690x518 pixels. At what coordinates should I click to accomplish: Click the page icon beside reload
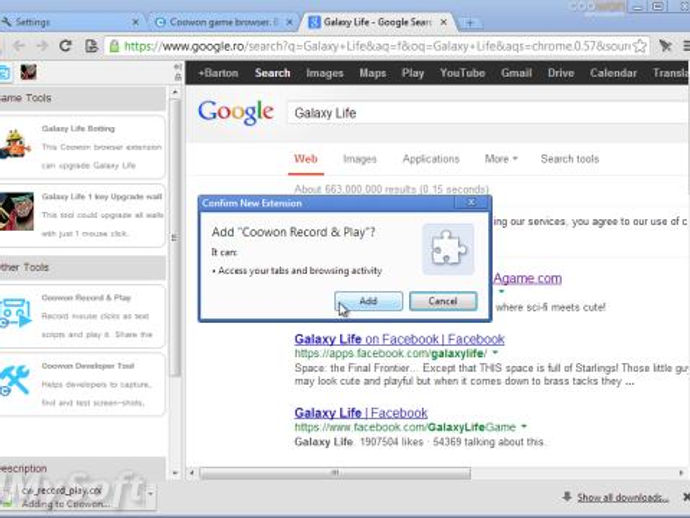pos(91,46)
